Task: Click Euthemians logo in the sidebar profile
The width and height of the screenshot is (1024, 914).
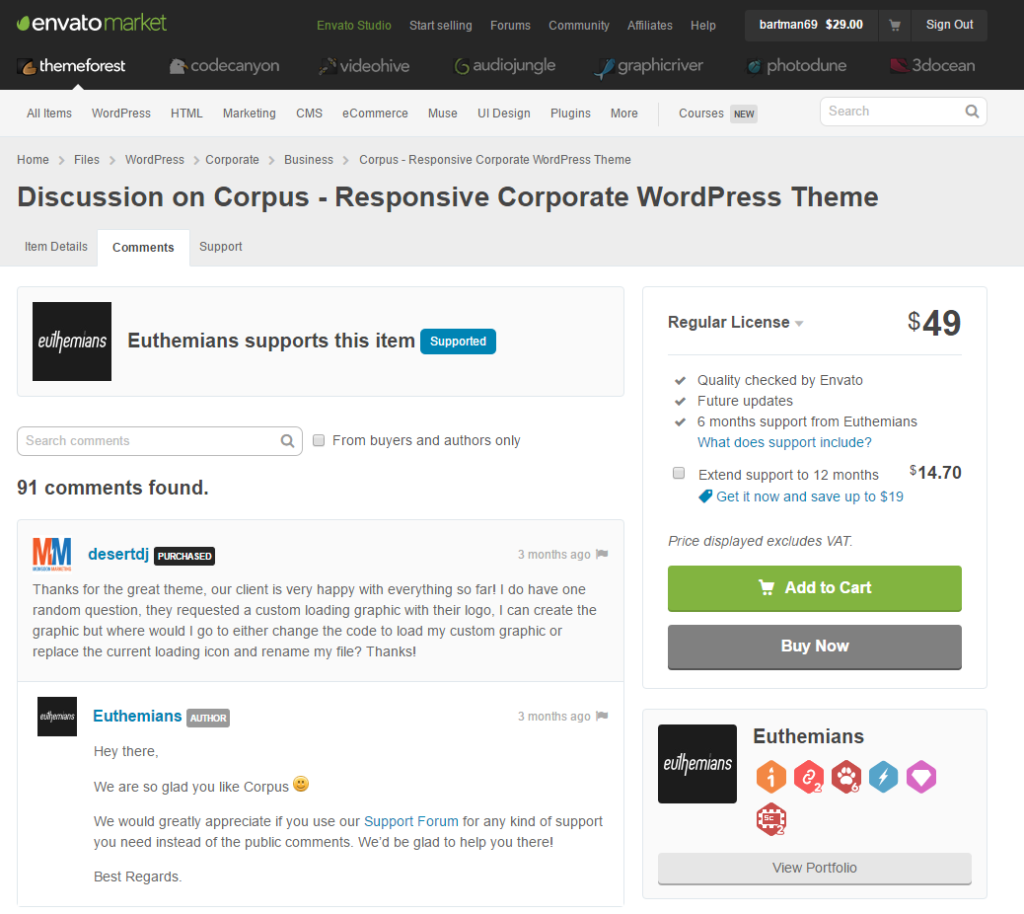Action: (x=697, y=764)
